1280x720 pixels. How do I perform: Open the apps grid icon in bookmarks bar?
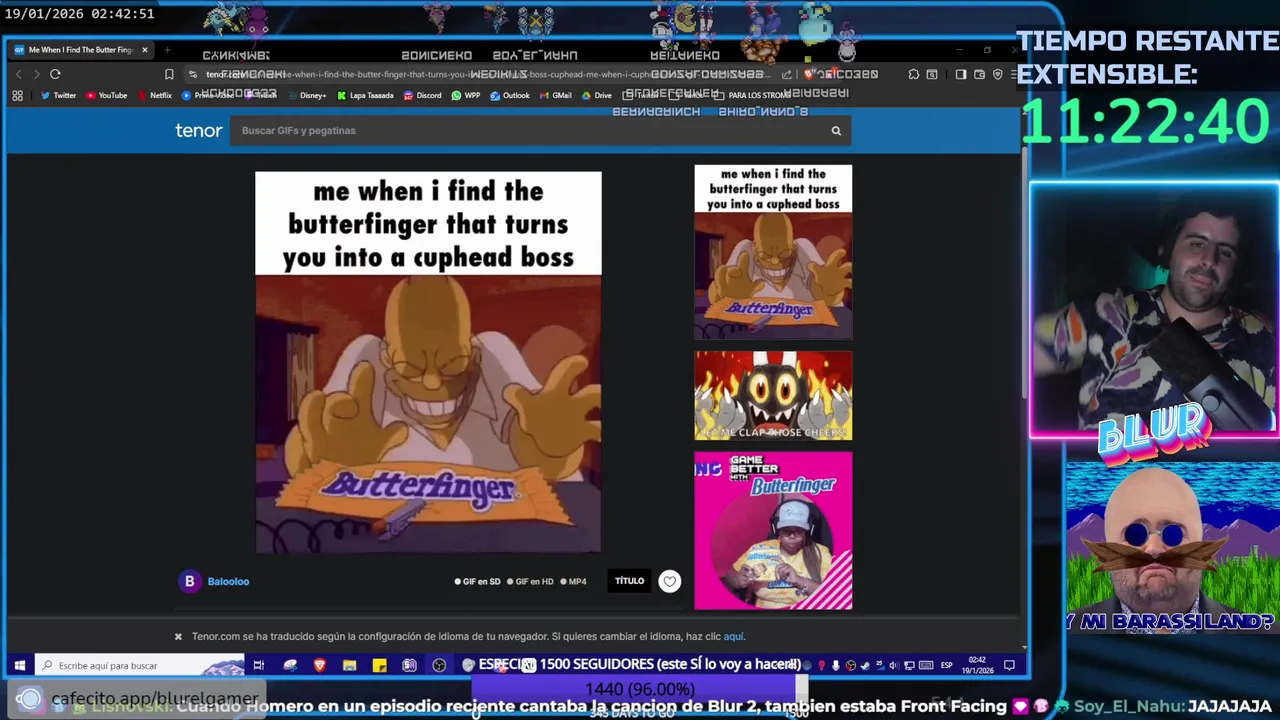coord(17,96)
